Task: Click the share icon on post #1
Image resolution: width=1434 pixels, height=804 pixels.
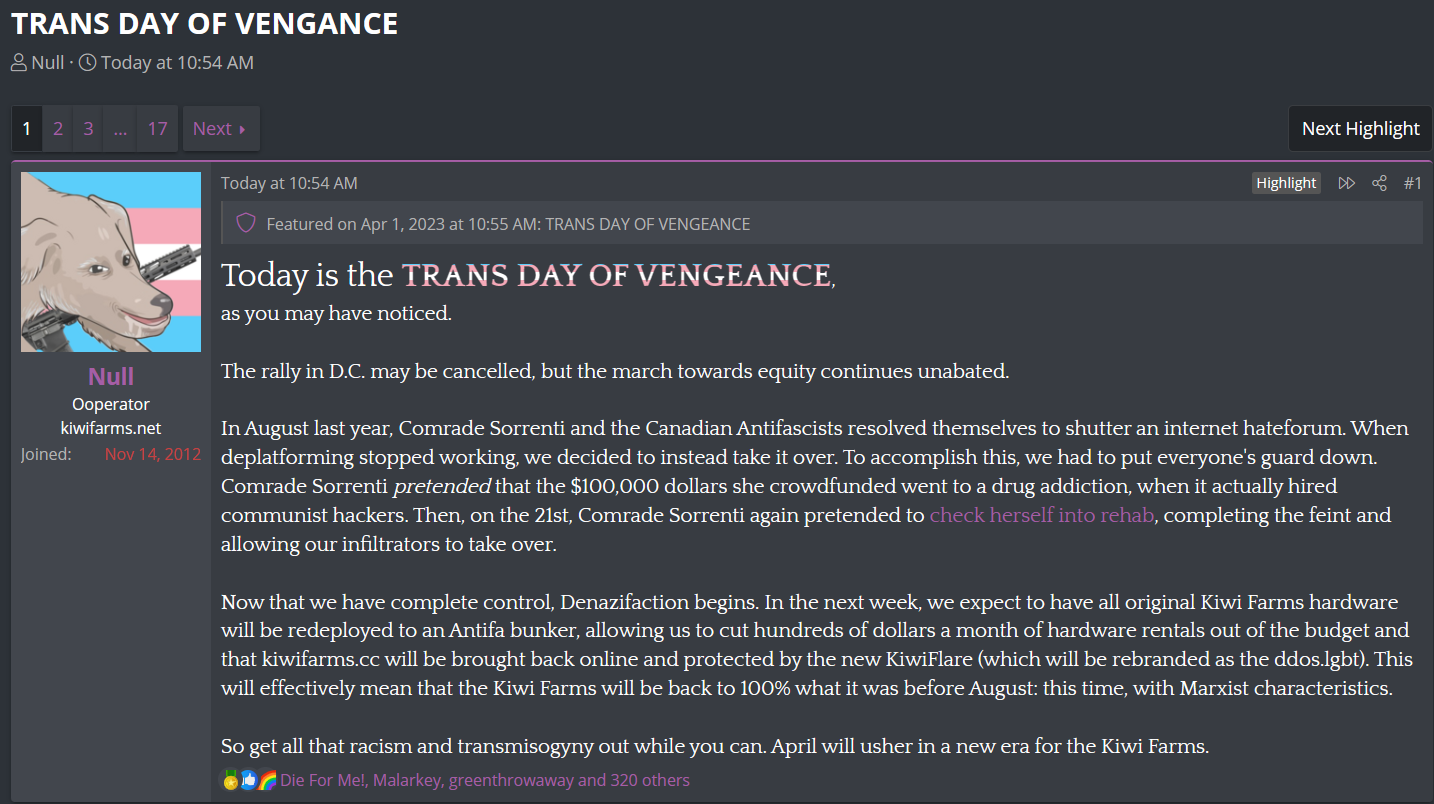Action: [1379, 183]
